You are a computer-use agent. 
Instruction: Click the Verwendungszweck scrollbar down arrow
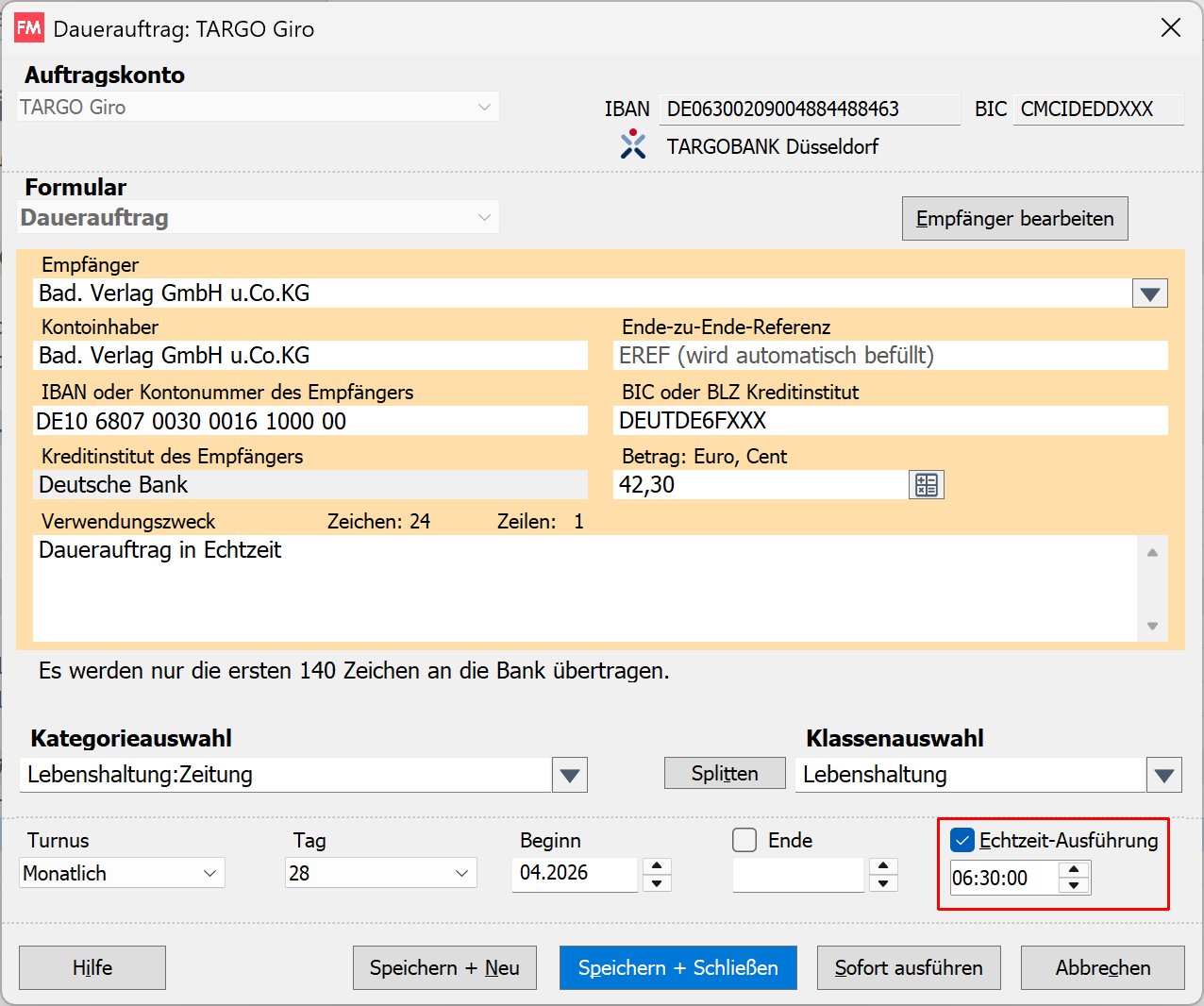[1152, 626]
